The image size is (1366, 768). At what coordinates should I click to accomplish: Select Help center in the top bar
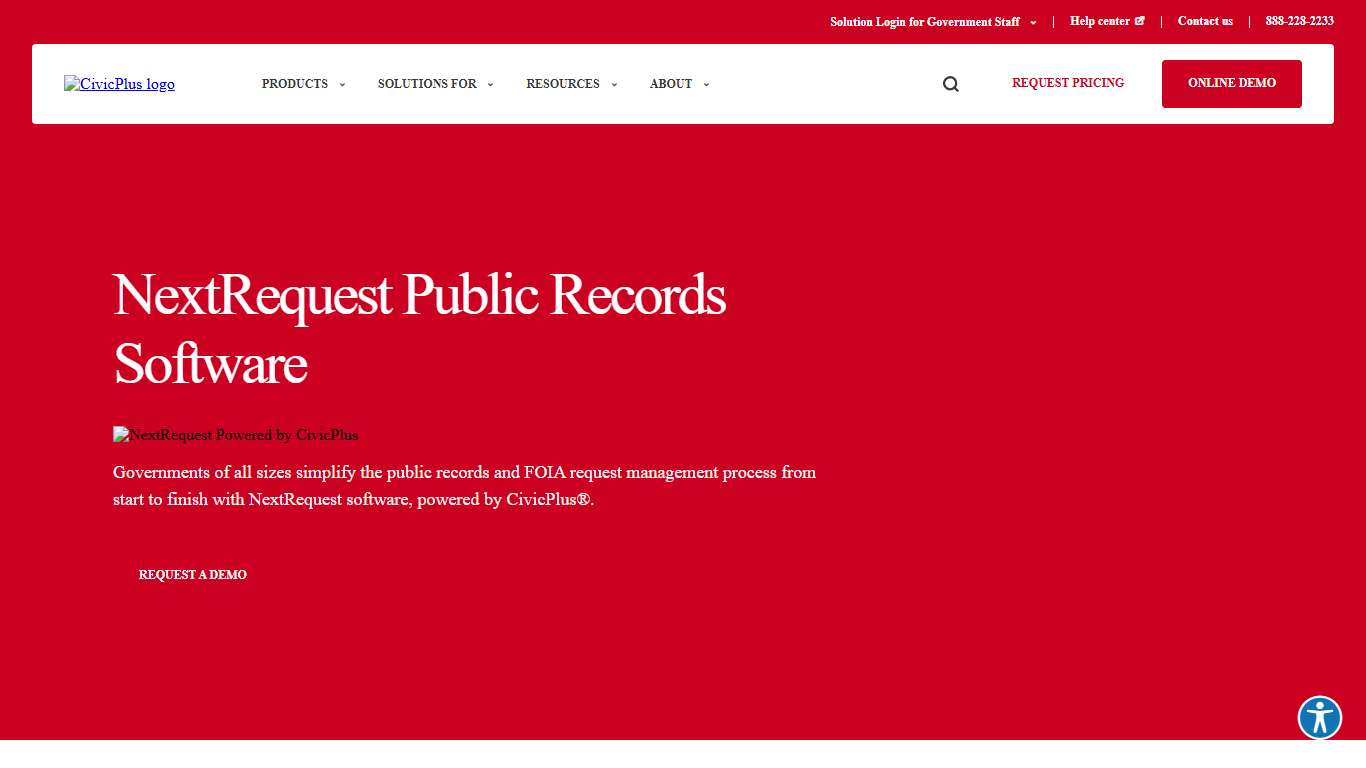(x=1100, y=20)
